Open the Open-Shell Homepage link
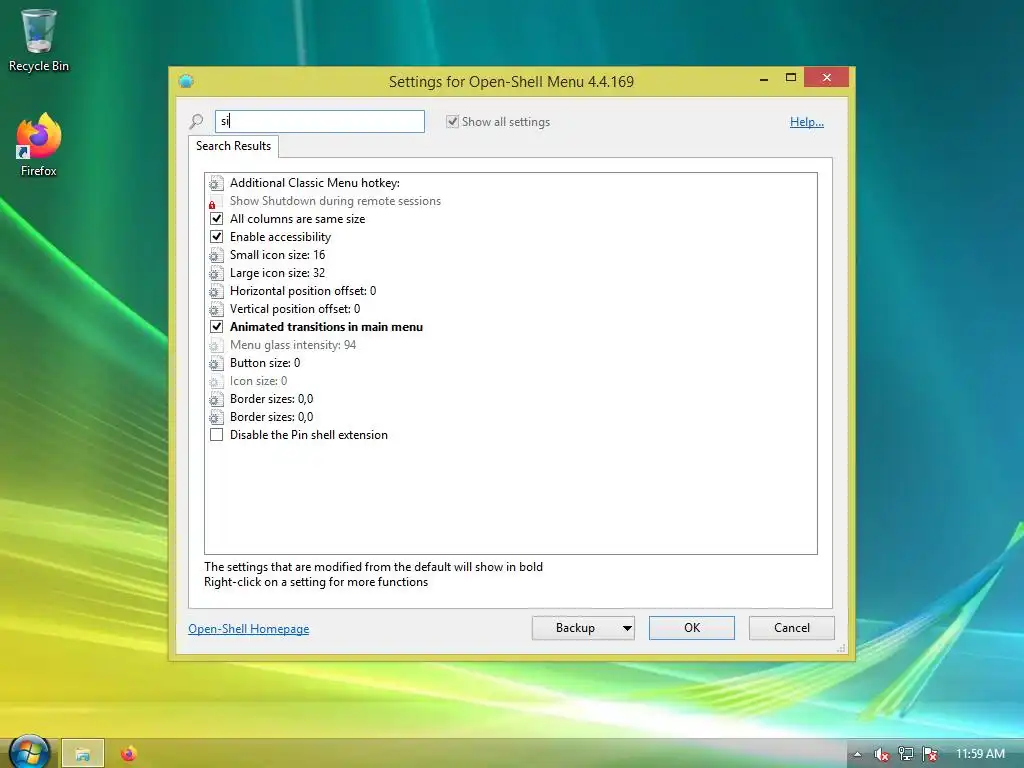The height and width of the screenshot is (768, 1024). (x=249, y=629)
